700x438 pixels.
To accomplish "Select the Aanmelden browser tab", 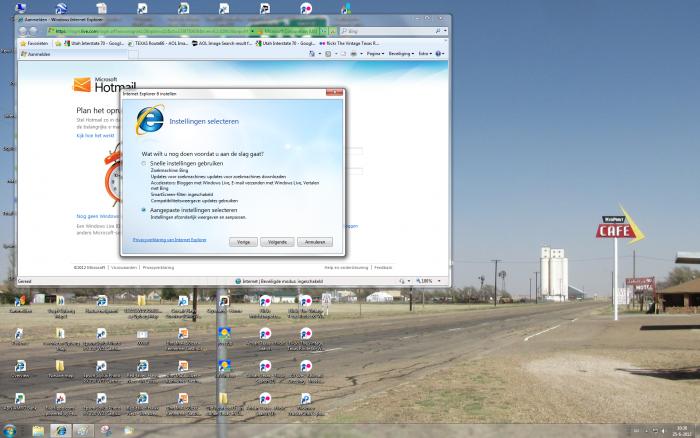I will [x=74, y=54].
